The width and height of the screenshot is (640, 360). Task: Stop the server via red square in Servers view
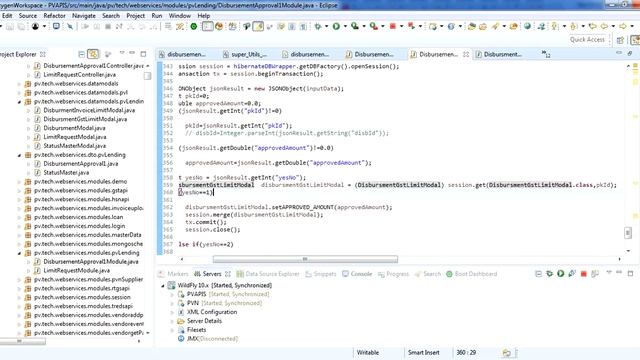click(583, 274)
